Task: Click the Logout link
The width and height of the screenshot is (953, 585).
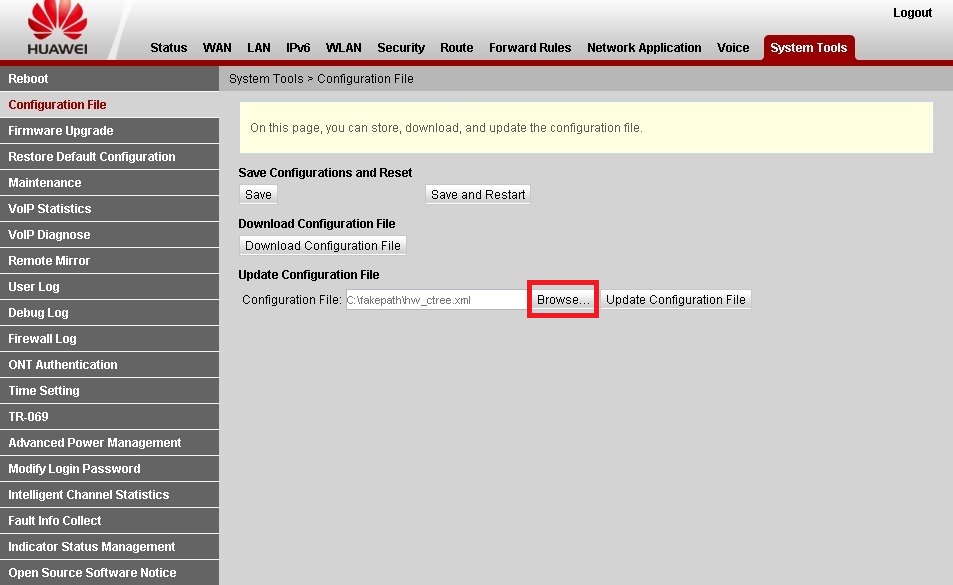Action: pos(912,13)
